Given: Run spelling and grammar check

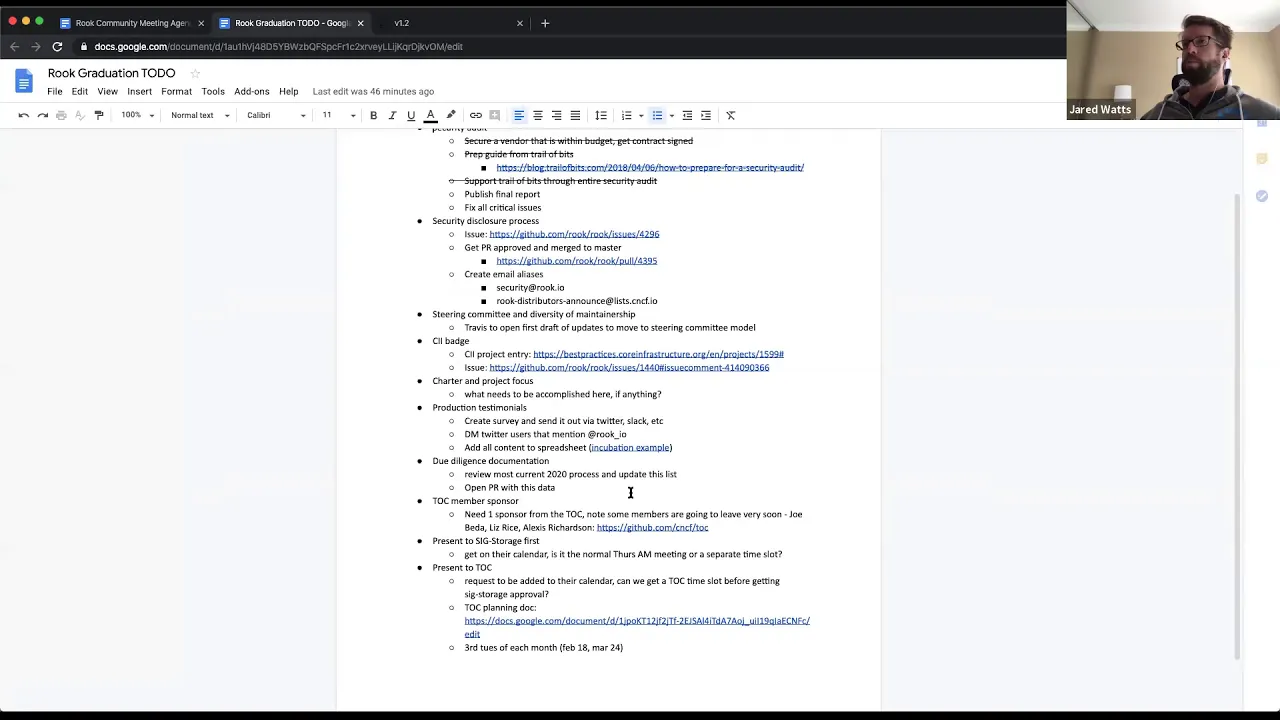Looking at the screenshot, I should tap(80, 115).
